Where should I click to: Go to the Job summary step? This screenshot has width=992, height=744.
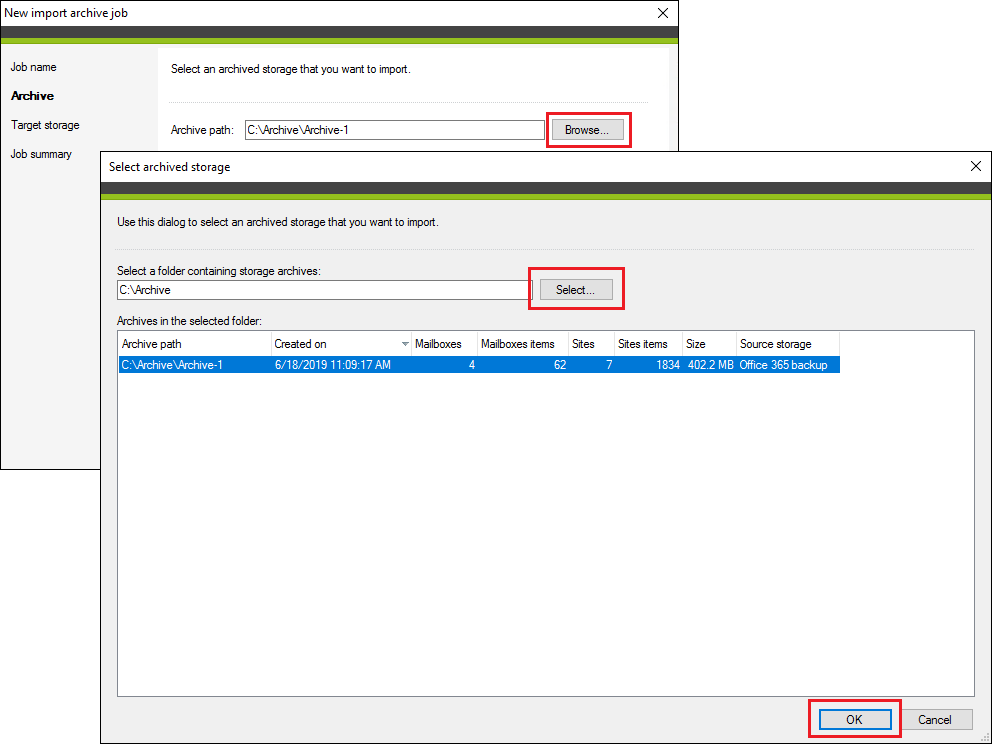tap(41, 154)
